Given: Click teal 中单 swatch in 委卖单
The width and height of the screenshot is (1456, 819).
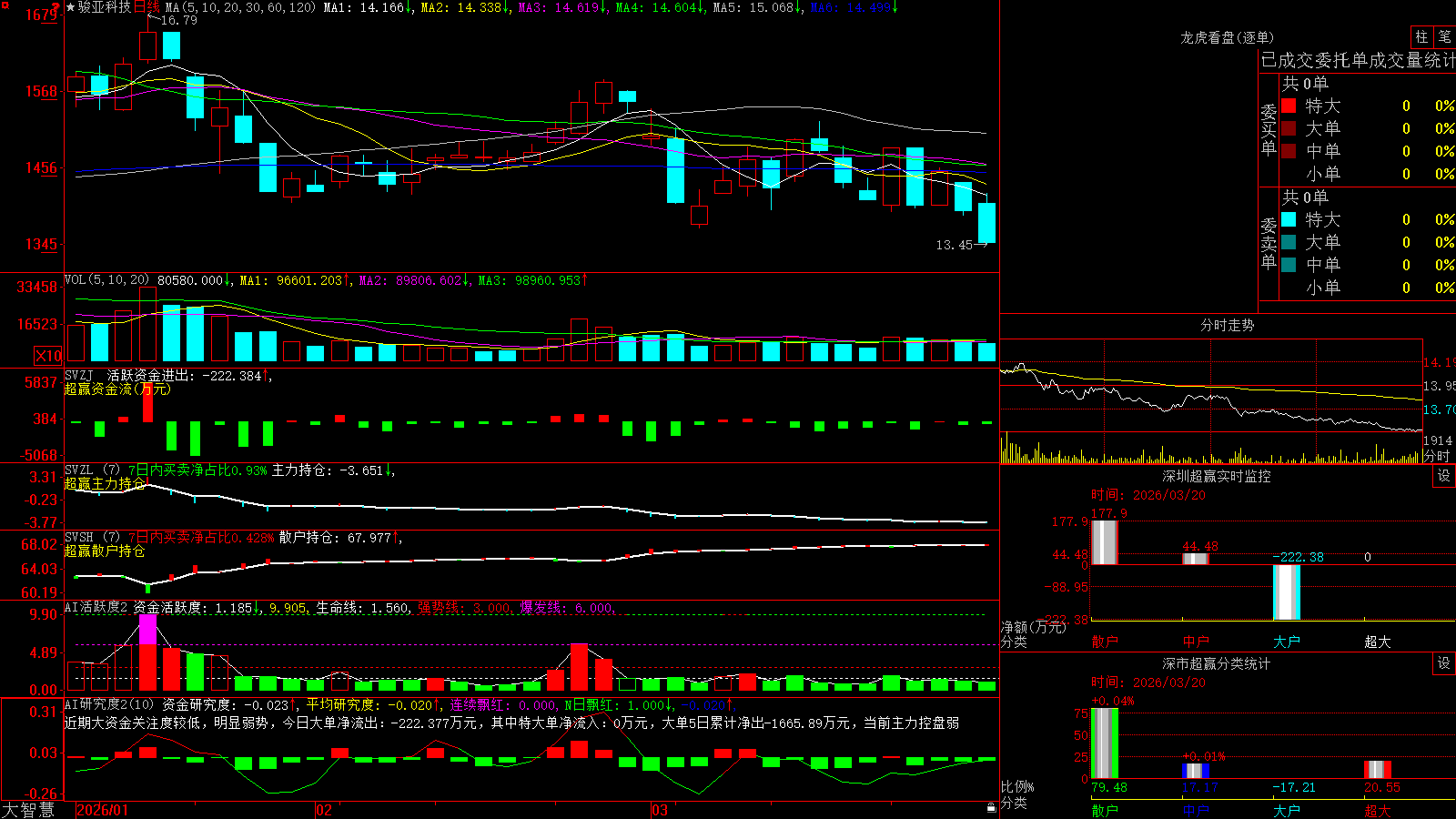Looking at the screenshot, I should click(x=1289, y=265).
